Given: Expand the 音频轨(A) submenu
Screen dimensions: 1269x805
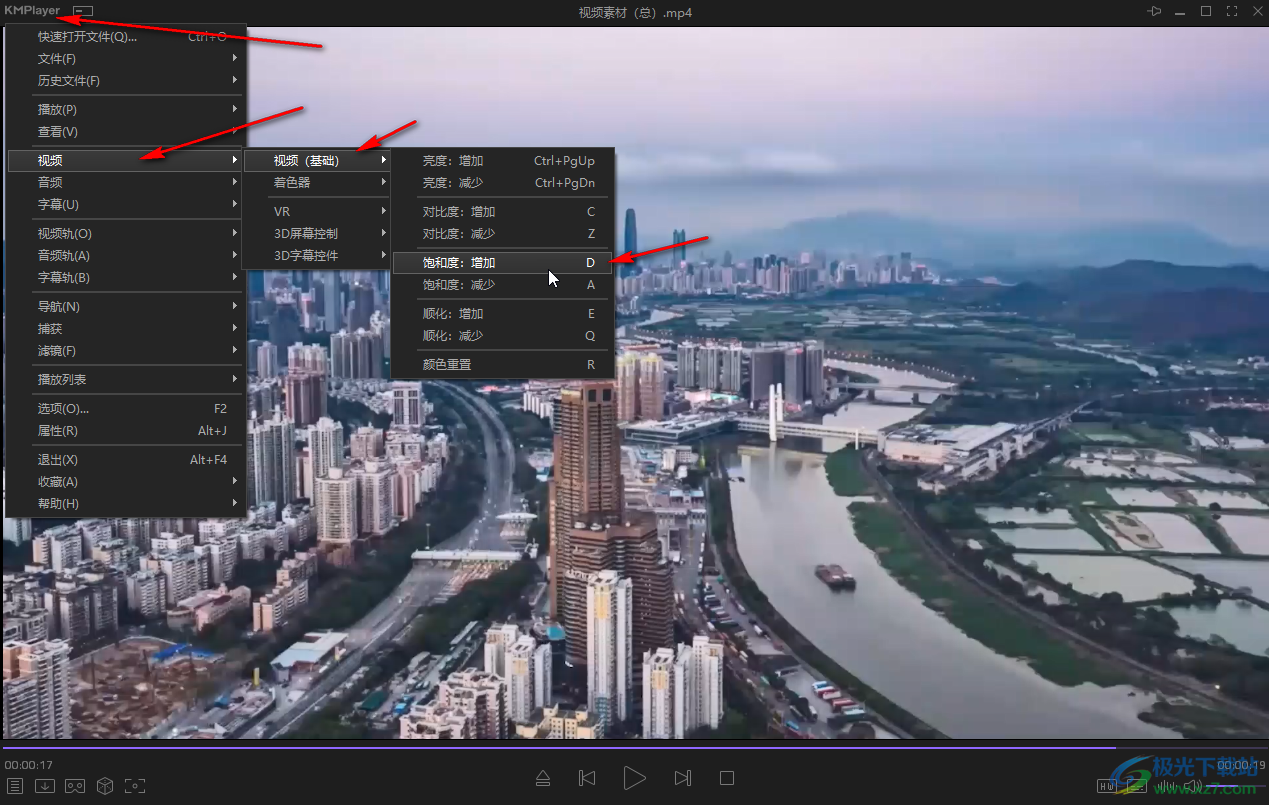Looking at the screenshot, I should click(x=126, y=255).
